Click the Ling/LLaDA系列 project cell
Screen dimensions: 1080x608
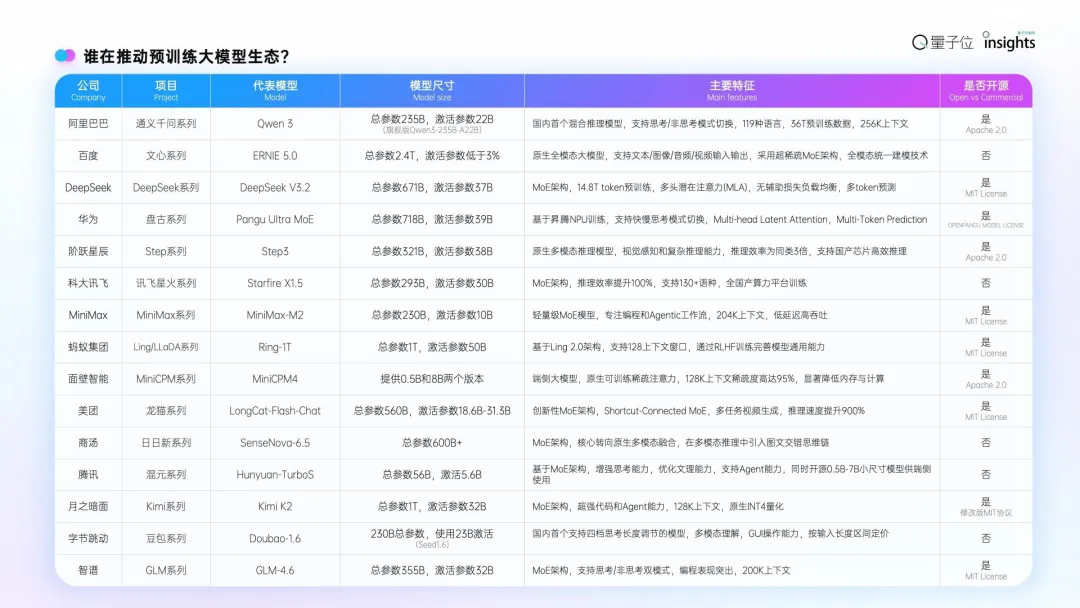pos(166,347)
